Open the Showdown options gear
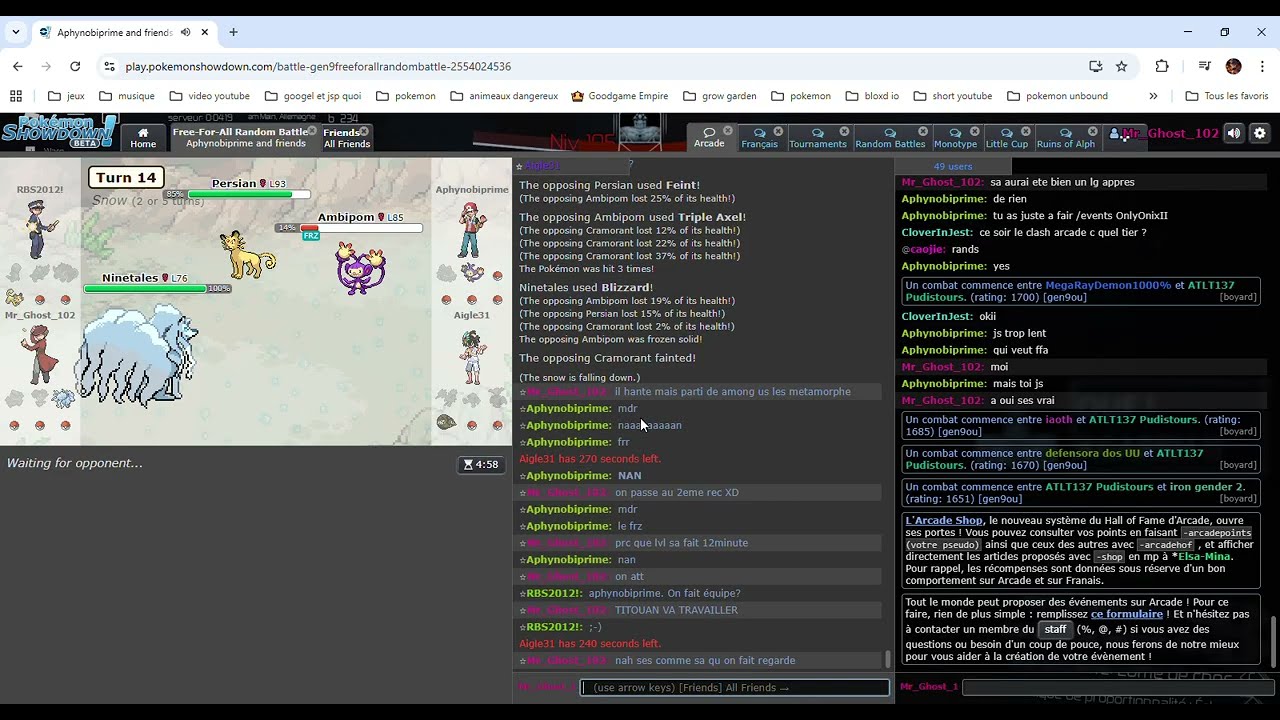The width and height of the screenshot is (1280, 720). tap(1260, 133)
